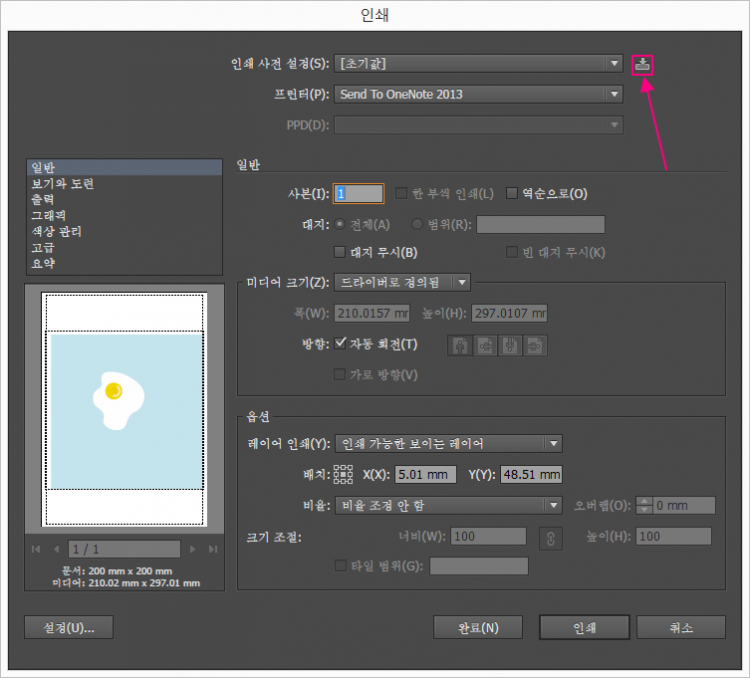Screen dimensions: 750x678
Task: Open the 프린터(P) dropdown showing Send To OneNote 2013
Action: pyautogui.click(x=479, y=94)
